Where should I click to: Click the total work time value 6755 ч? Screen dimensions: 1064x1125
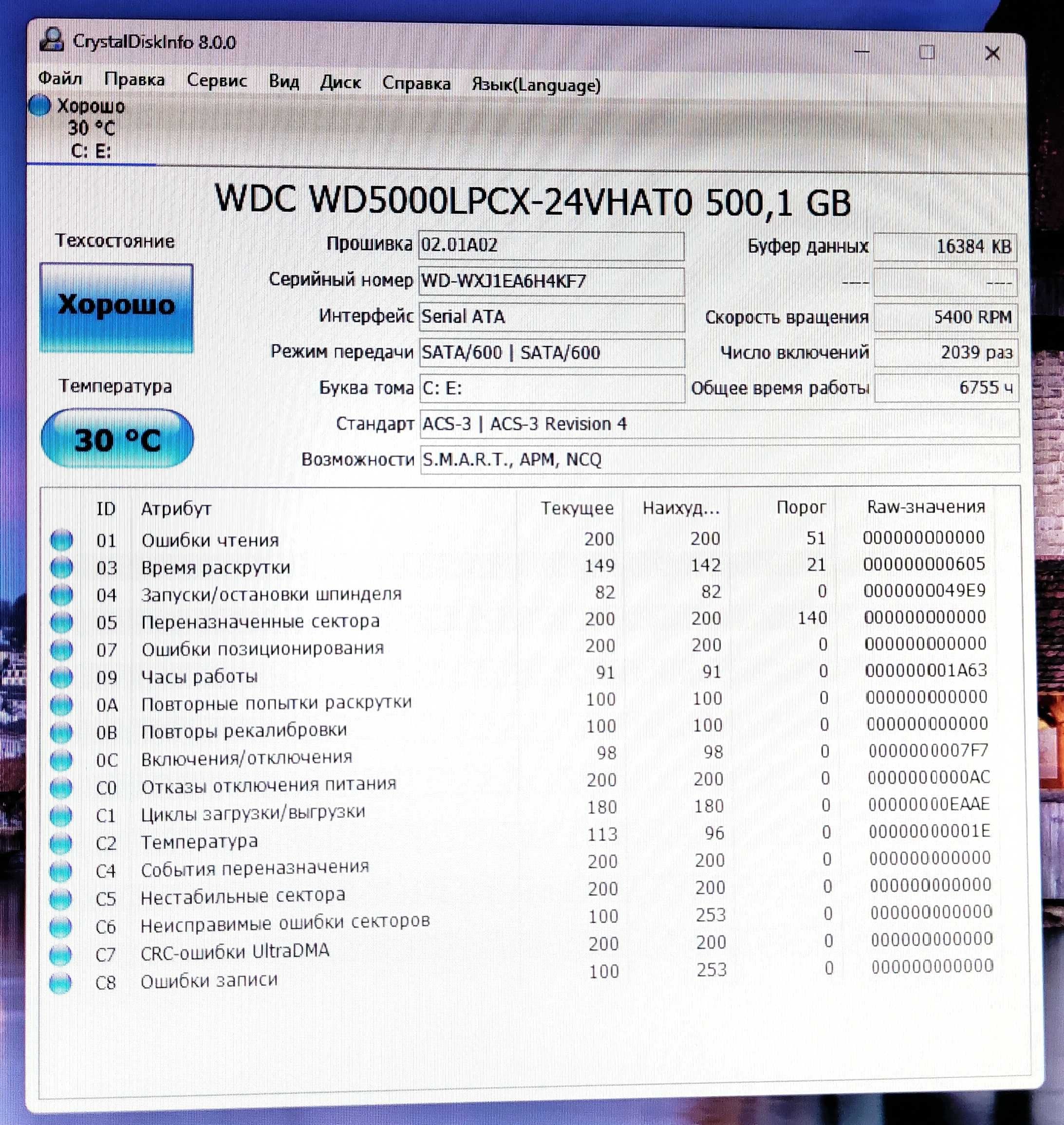pyautogui.click(x=947, y=388)
